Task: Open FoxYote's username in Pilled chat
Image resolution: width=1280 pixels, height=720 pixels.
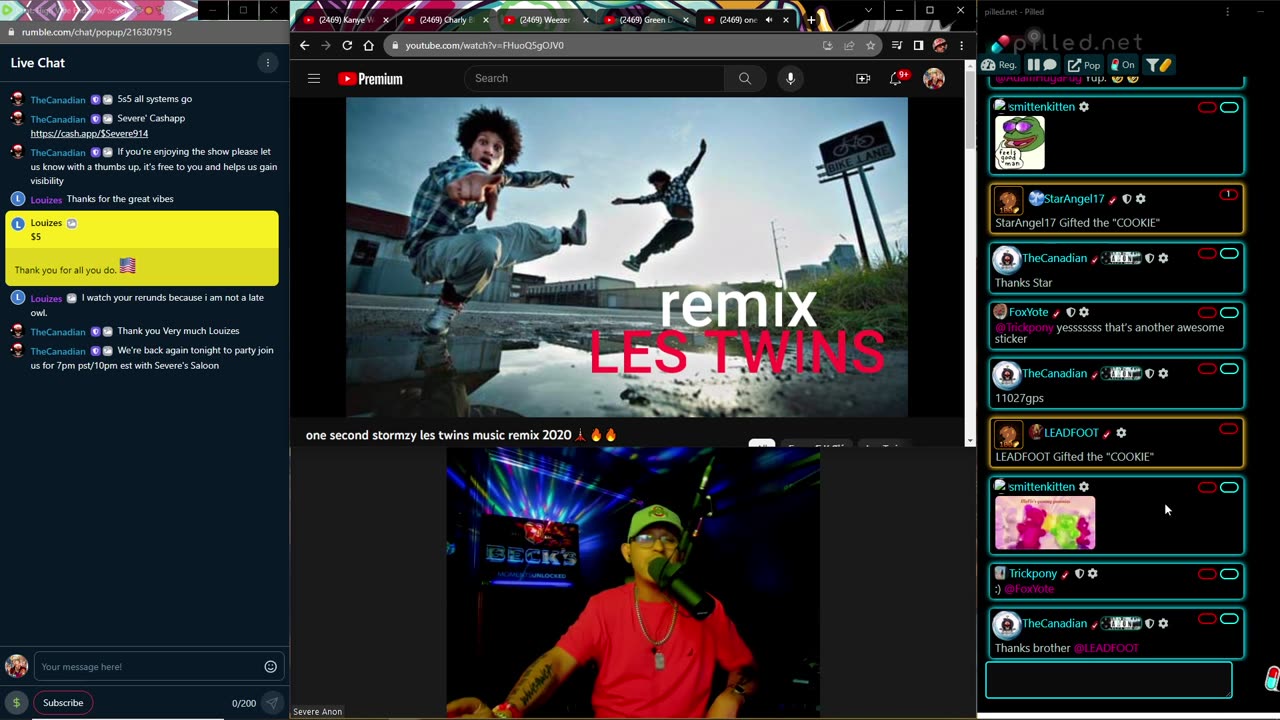Action: coord(1029,312)
